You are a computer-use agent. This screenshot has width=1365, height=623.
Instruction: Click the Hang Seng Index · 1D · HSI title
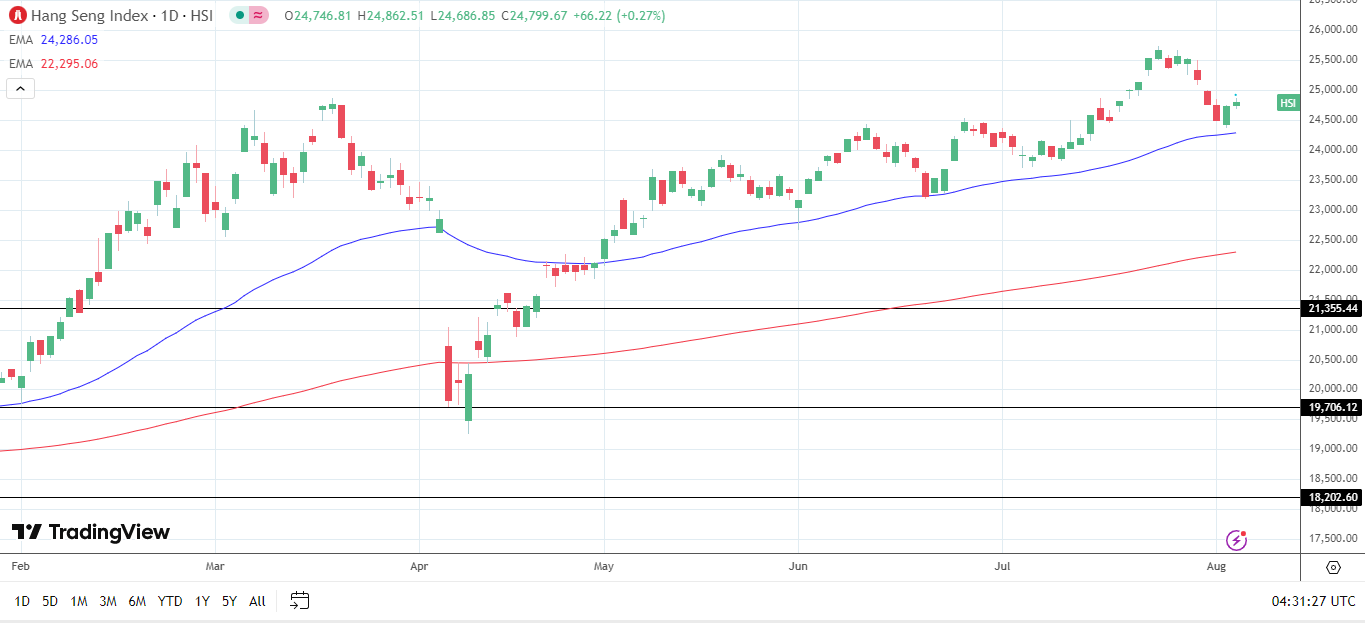pos(122,16)
